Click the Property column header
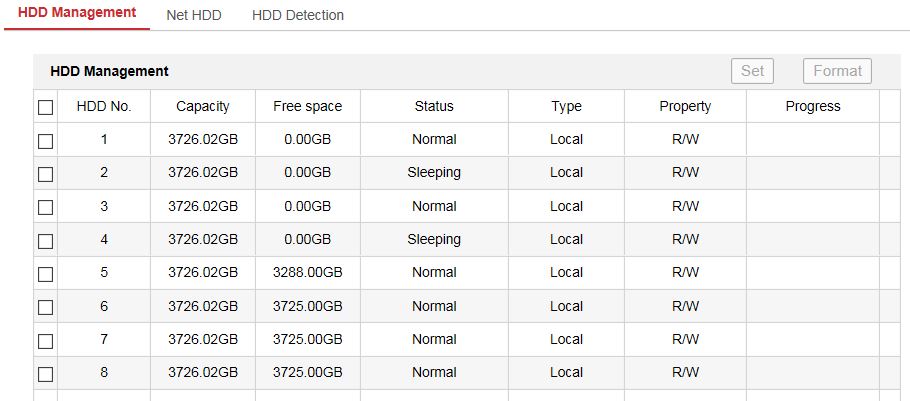Viewport: 910px width, 401px height. [685, 106]
